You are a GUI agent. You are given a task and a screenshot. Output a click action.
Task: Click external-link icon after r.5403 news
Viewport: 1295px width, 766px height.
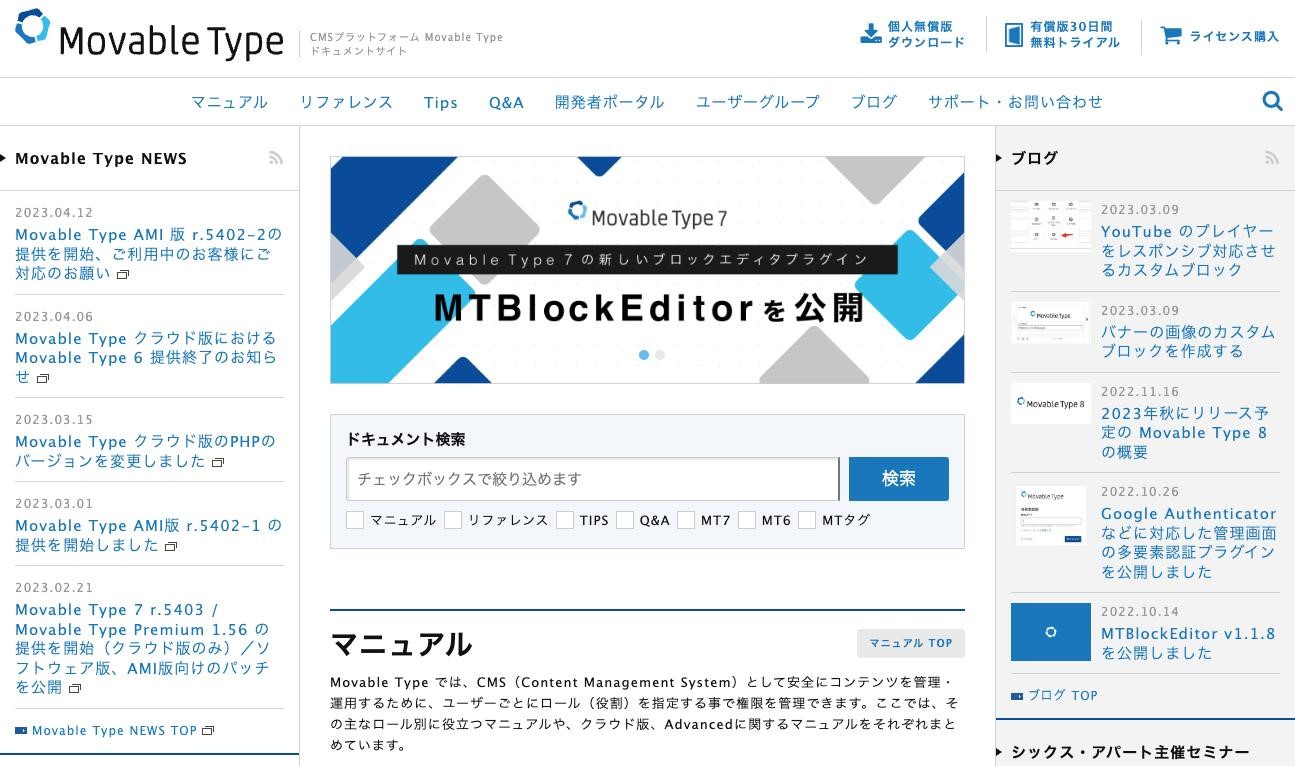pos(75,688)
